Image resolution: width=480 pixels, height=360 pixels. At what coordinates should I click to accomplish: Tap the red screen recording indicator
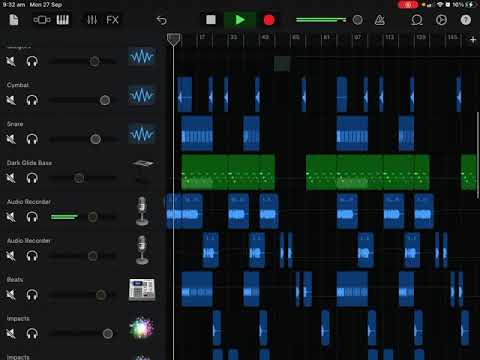coord(408,5)
